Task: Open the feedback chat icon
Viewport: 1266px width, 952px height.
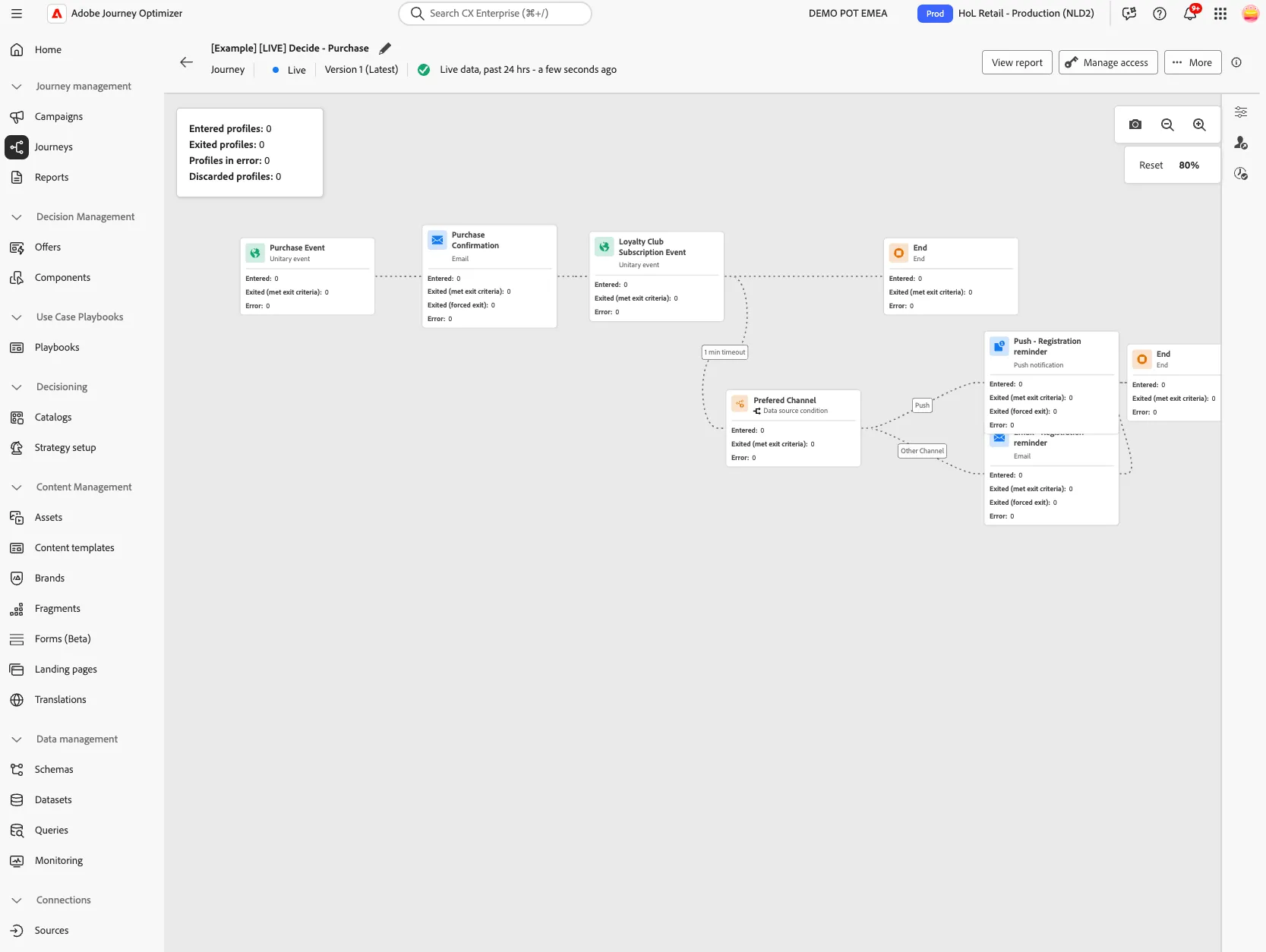Action: 1129,14
